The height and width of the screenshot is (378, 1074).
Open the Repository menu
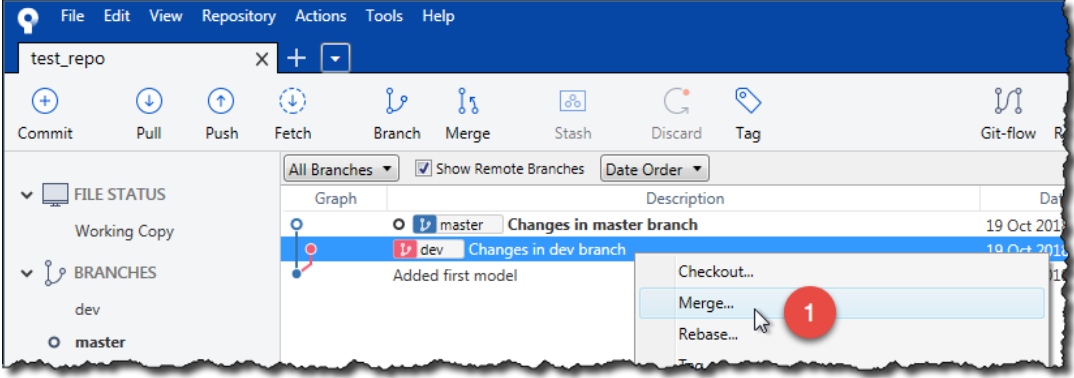pos(238,16)
